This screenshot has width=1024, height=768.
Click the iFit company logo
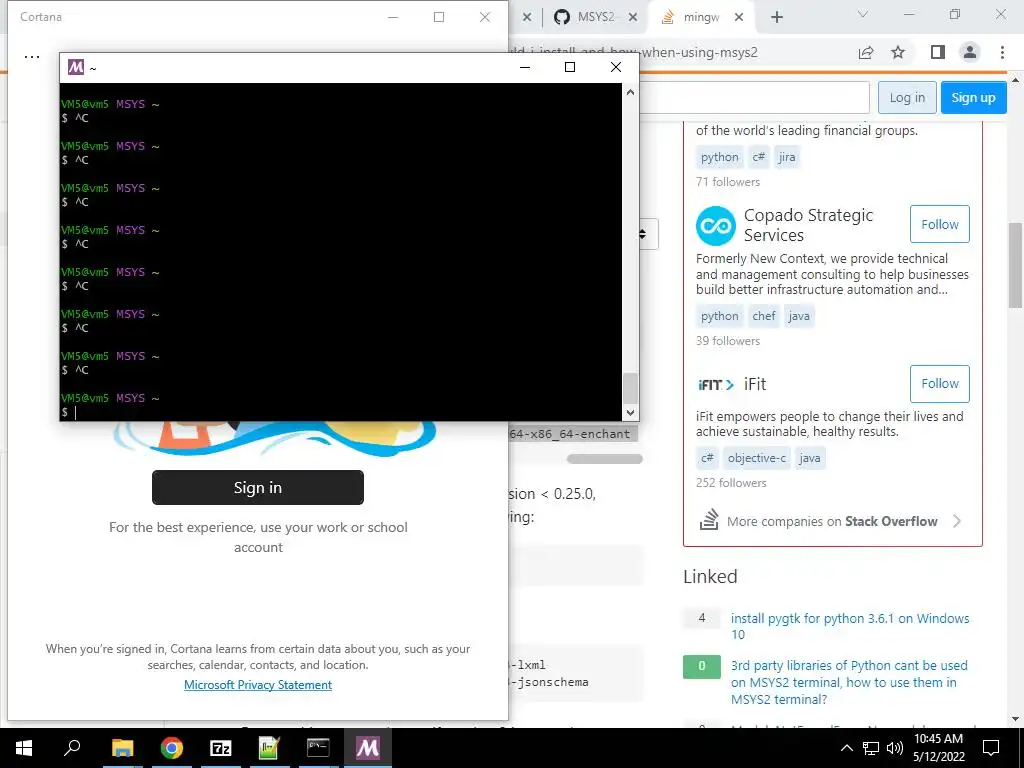pyautogui.click(x=716, y=385)
